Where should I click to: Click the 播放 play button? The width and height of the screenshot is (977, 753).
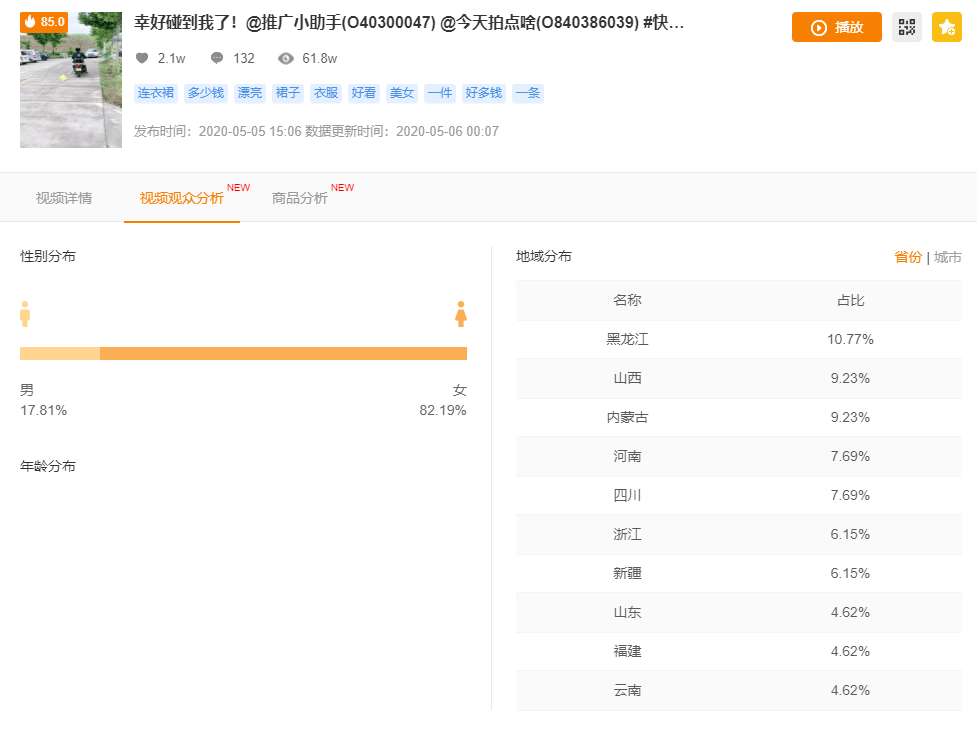point(836,27)
